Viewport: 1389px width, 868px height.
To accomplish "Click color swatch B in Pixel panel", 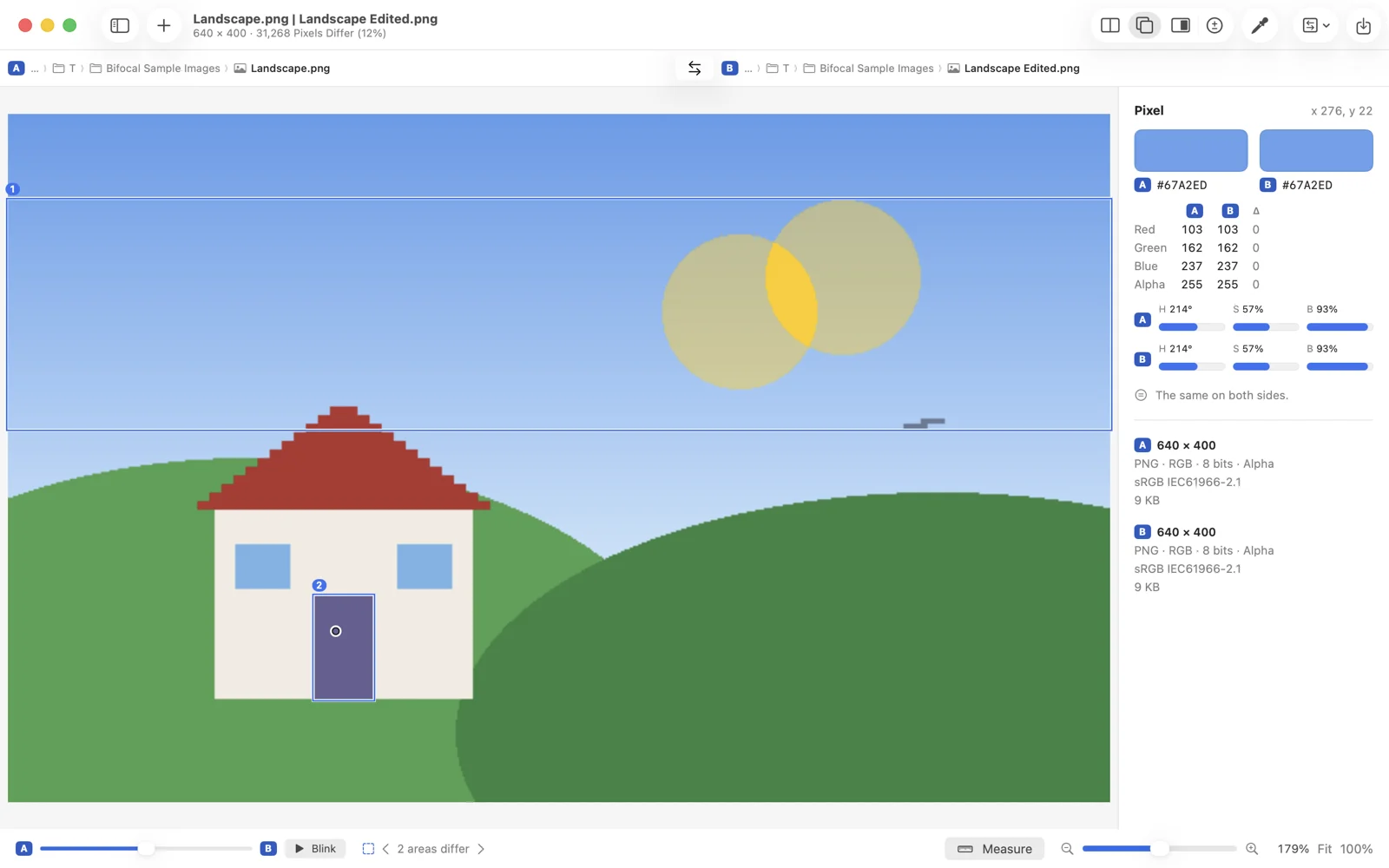I will tap(1316, 150).
